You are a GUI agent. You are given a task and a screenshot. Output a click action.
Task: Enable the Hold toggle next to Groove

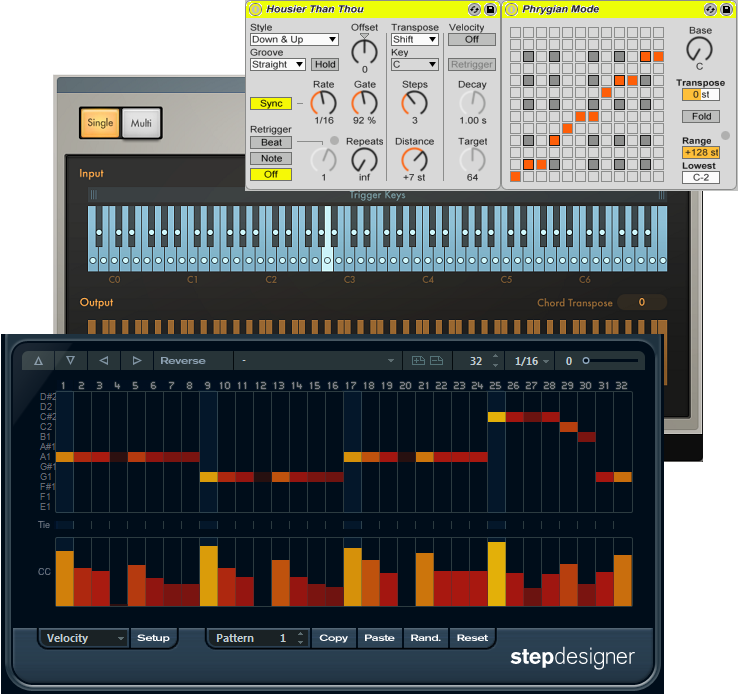[x=324, y=64]
